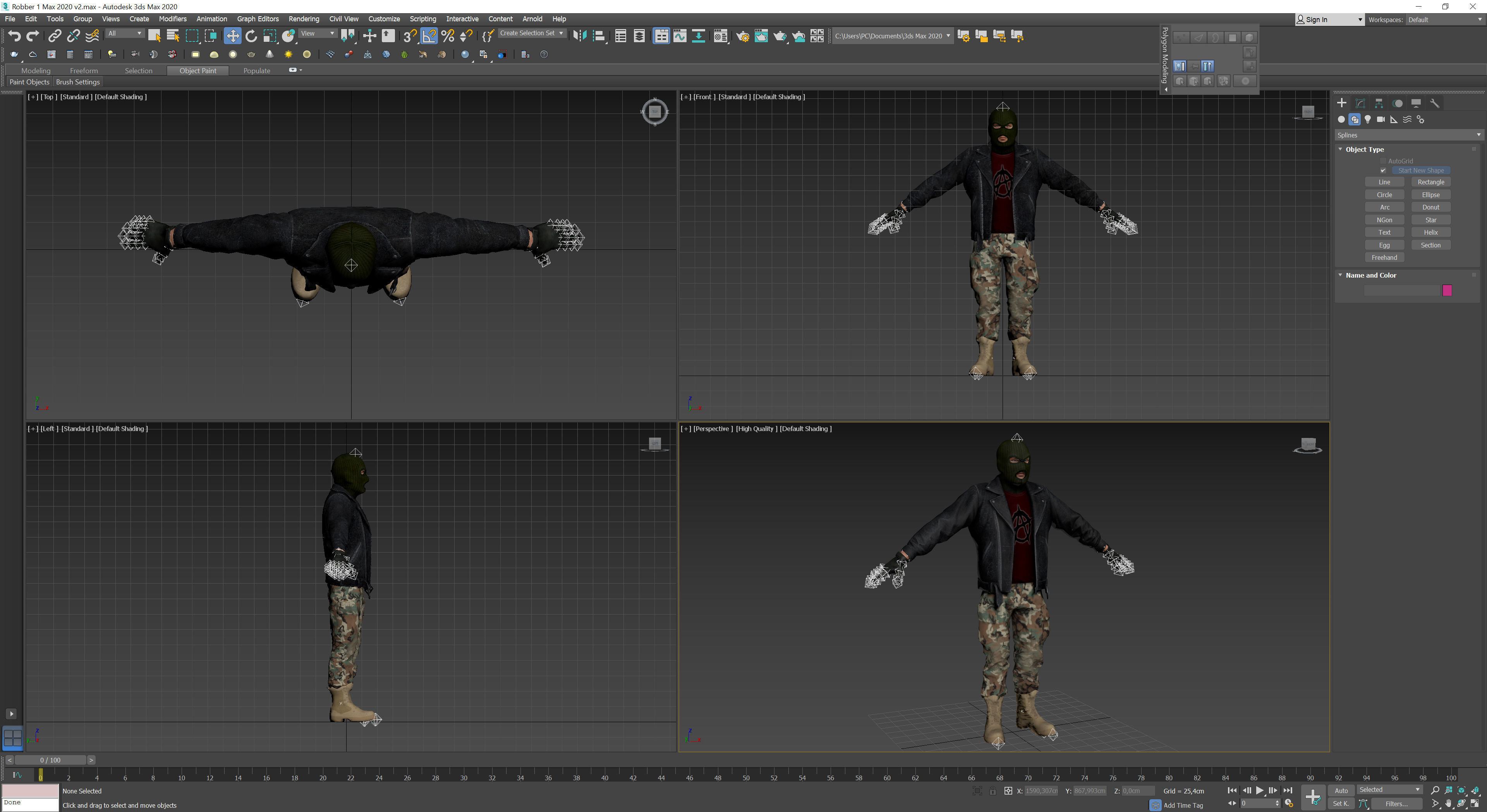The image size is (1487, 812).
Task: Open the Rendering menu
Action: click(304, 19)
